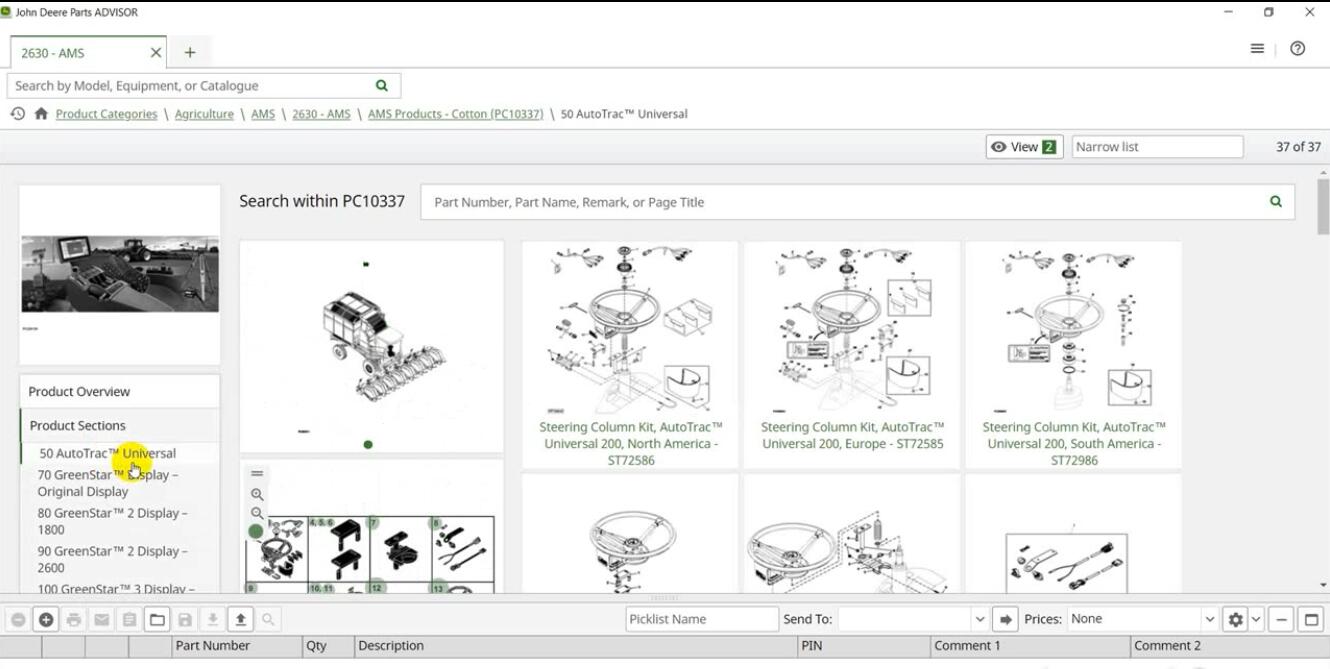The width and height of the screenshot is (1330, 669).
Task: Open a new tab with the plus button
Action: 190,53
